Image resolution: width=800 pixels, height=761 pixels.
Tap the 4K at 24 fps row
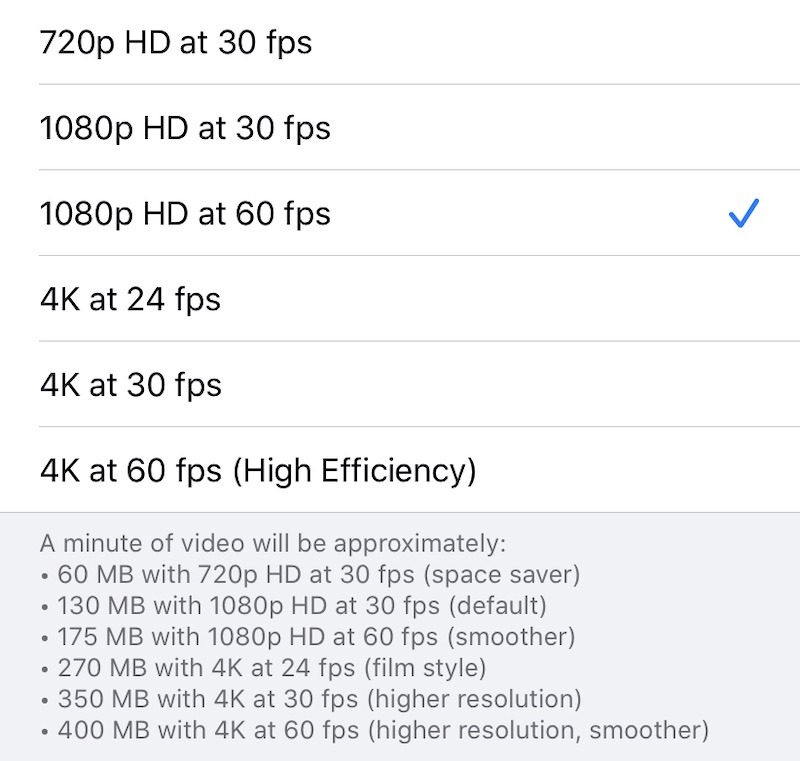coord(400,298)
